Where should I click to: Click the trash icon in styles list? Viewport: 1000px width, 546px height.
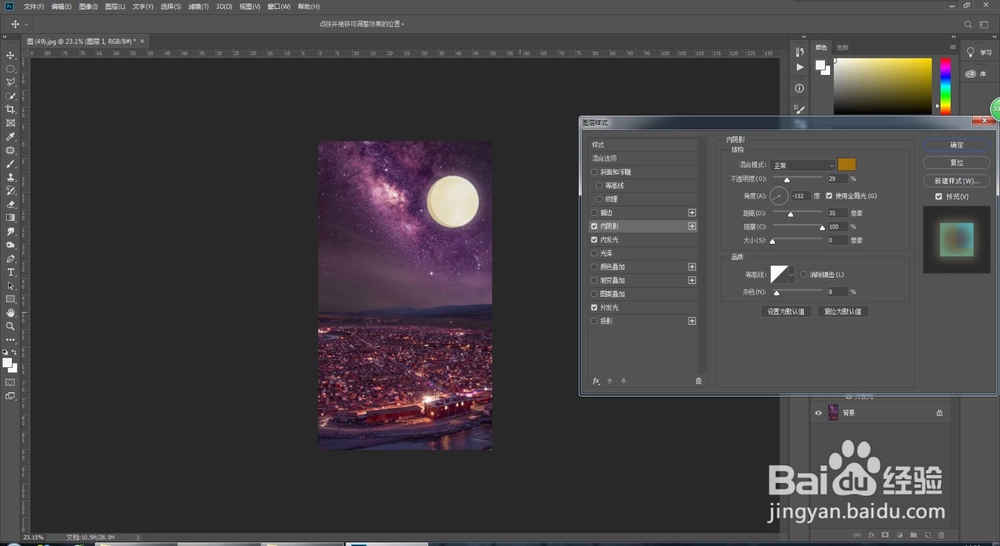tap(698, 381)
